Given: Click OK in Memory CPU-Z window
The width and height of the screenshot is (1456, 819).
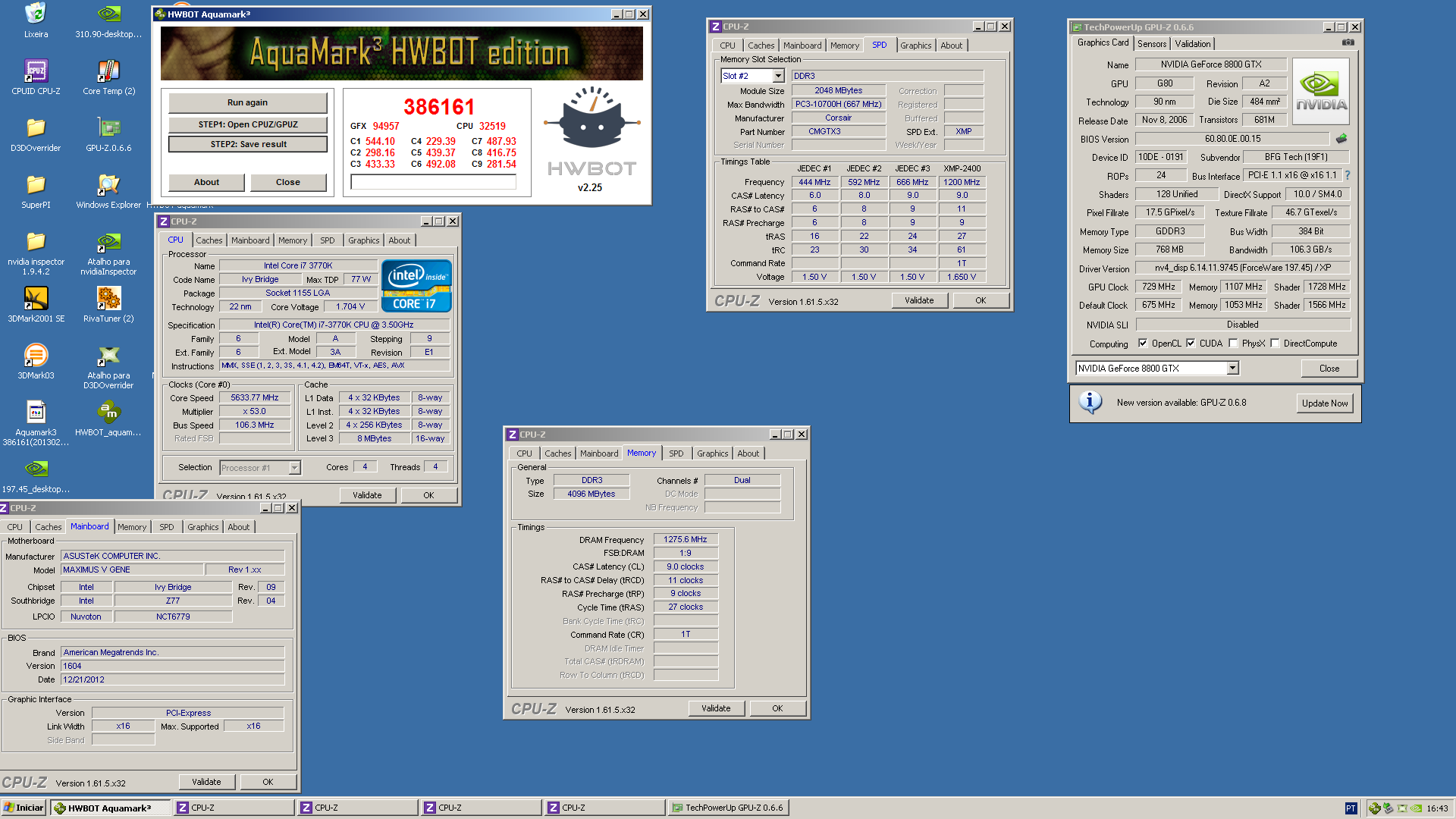Looking at the screenshot, I should (777, 708).
